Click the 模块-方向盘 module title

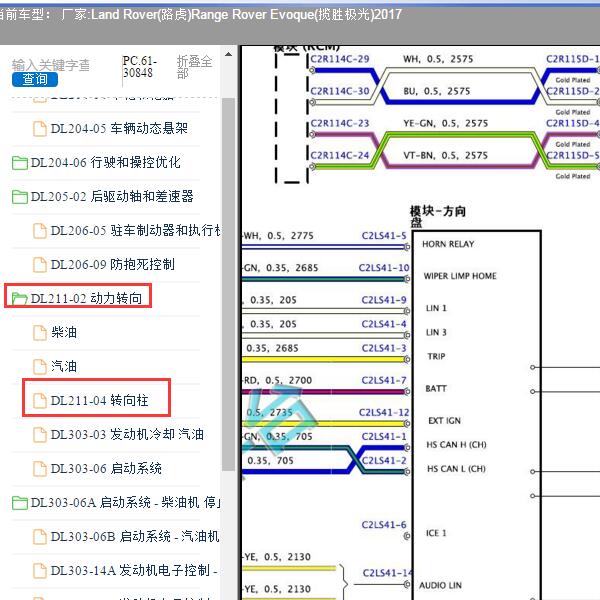pos(437,217)
